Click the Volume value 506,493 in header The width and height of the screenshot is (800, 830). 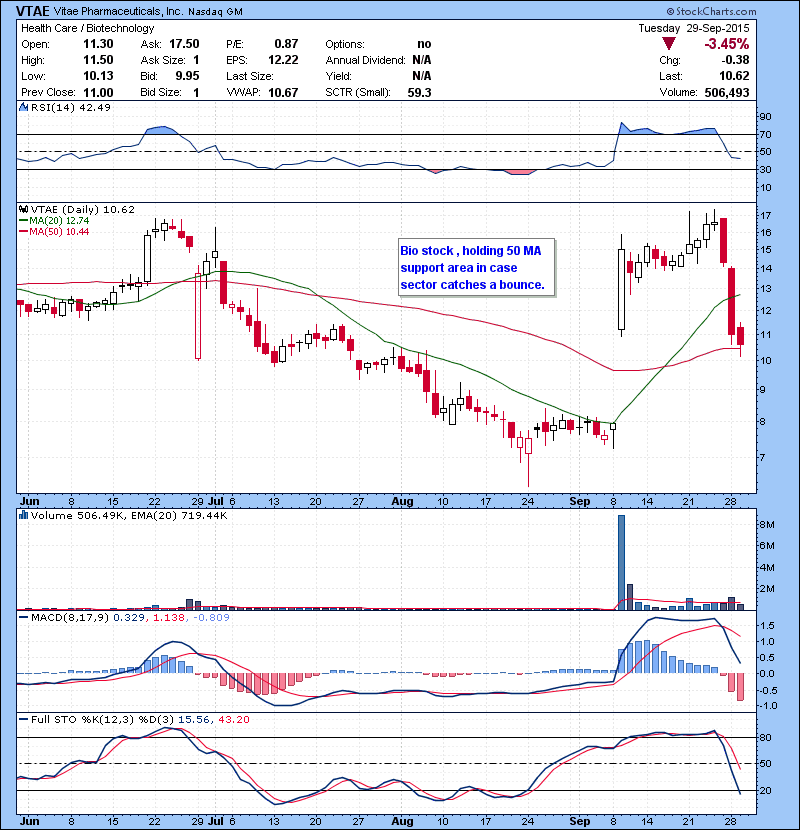tap(727, 92)
